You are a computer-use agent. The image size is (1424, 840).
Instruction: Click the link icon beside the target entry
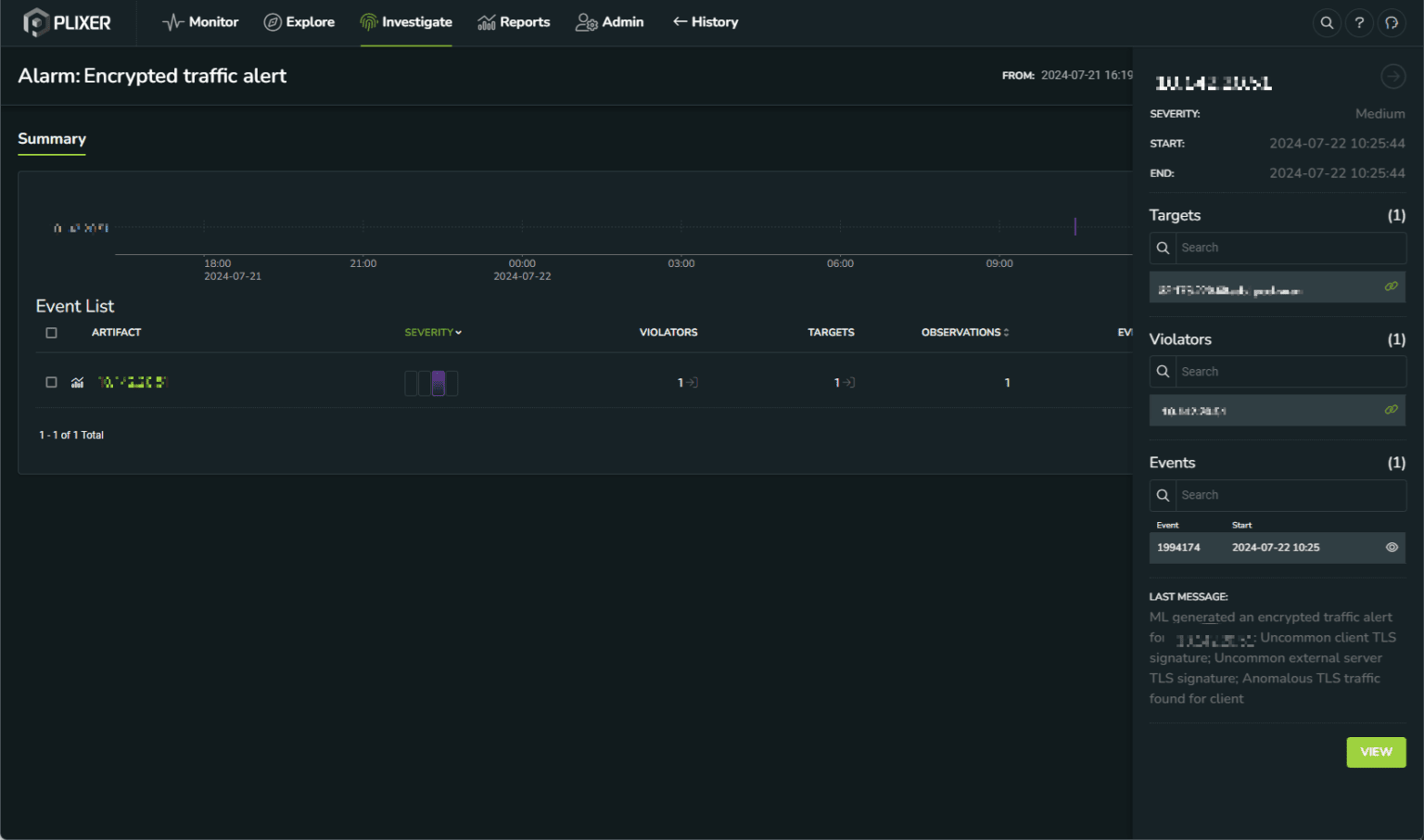[x=1391, y=286]
